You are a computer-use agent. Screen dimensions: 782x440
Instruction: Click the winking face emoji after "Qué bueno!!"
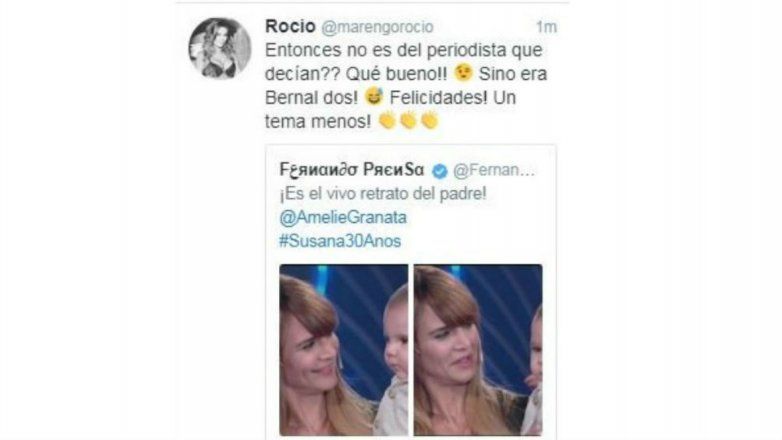coord(463,73)
